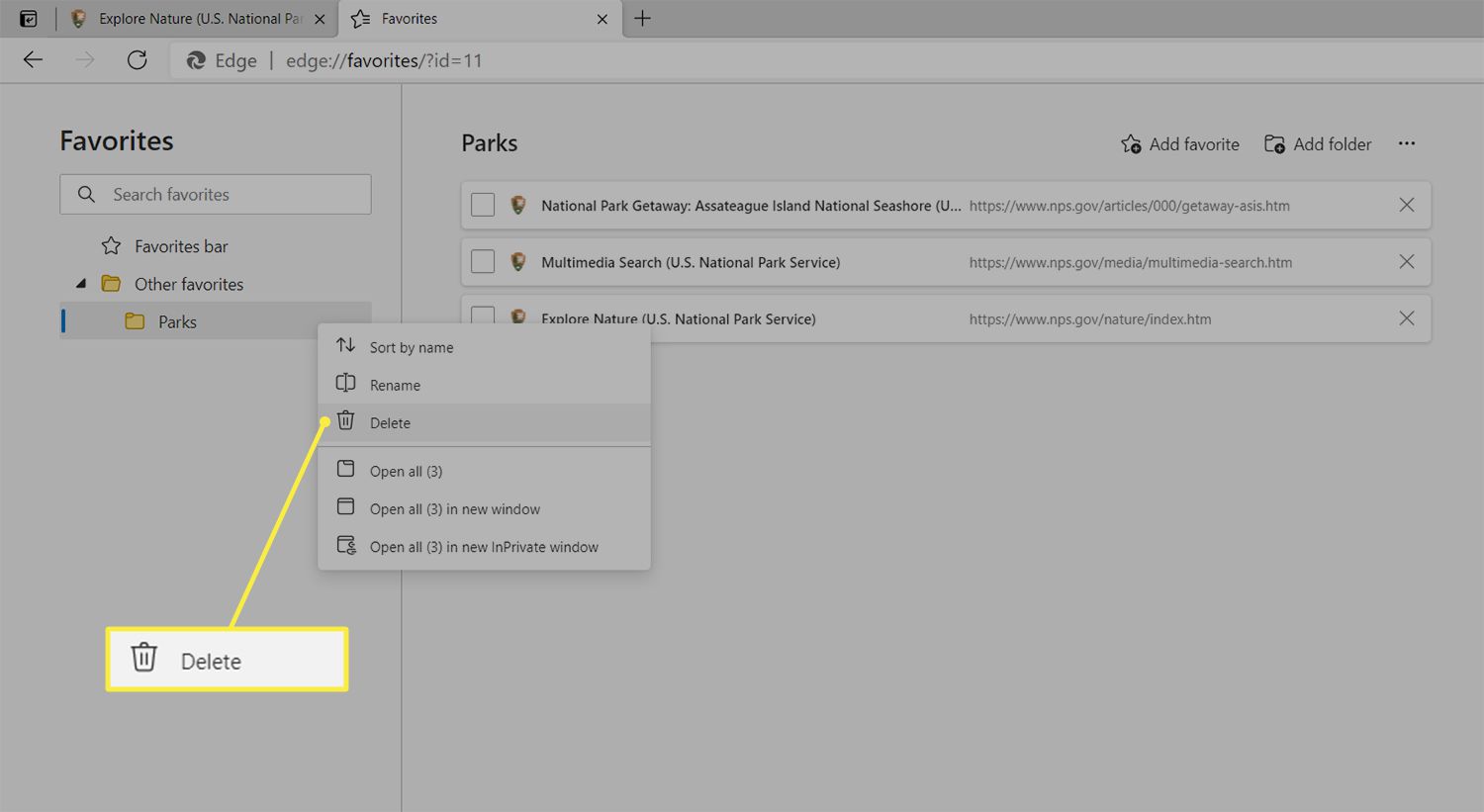
Task: Switch to the Explore Nature tab
Action: point(197,19)
